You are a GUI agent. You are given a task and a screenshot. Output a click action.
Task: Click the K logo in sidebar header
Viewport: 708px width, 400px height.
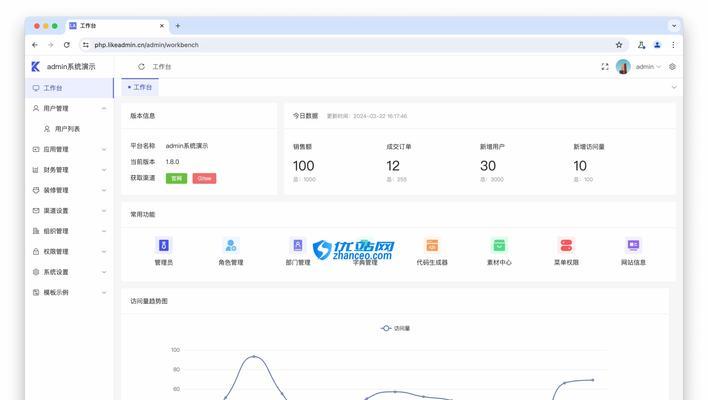click(36, 66)
